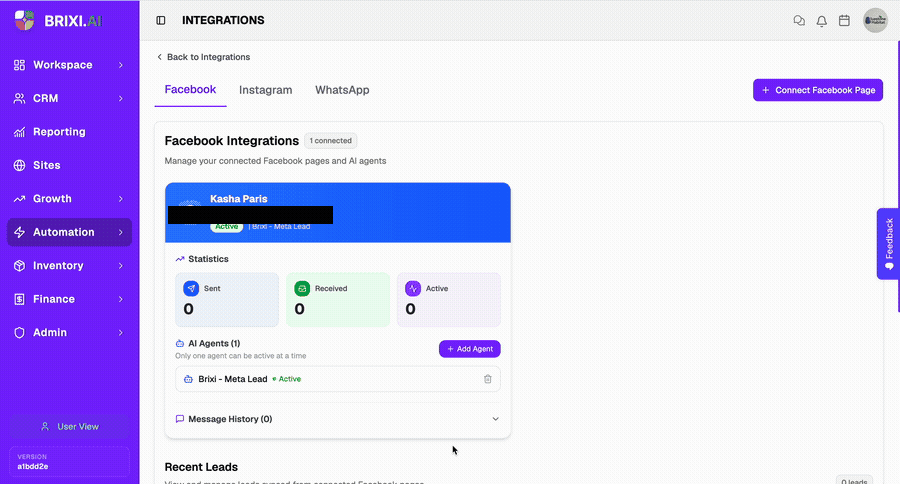900x484 pixels.
Task: Open the Feedback side tab
Action: (x=889, y=243)
